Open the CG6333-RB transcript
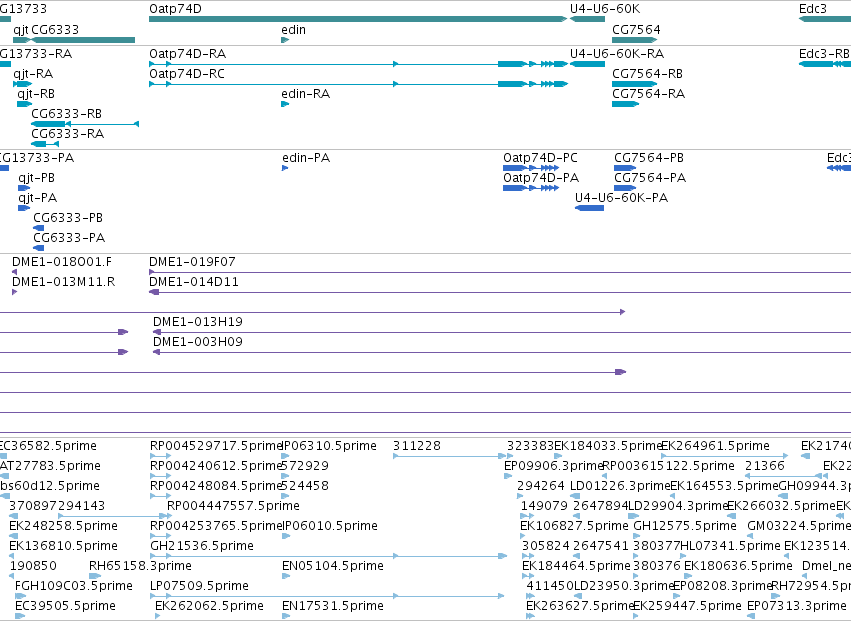 coord(85,124)
